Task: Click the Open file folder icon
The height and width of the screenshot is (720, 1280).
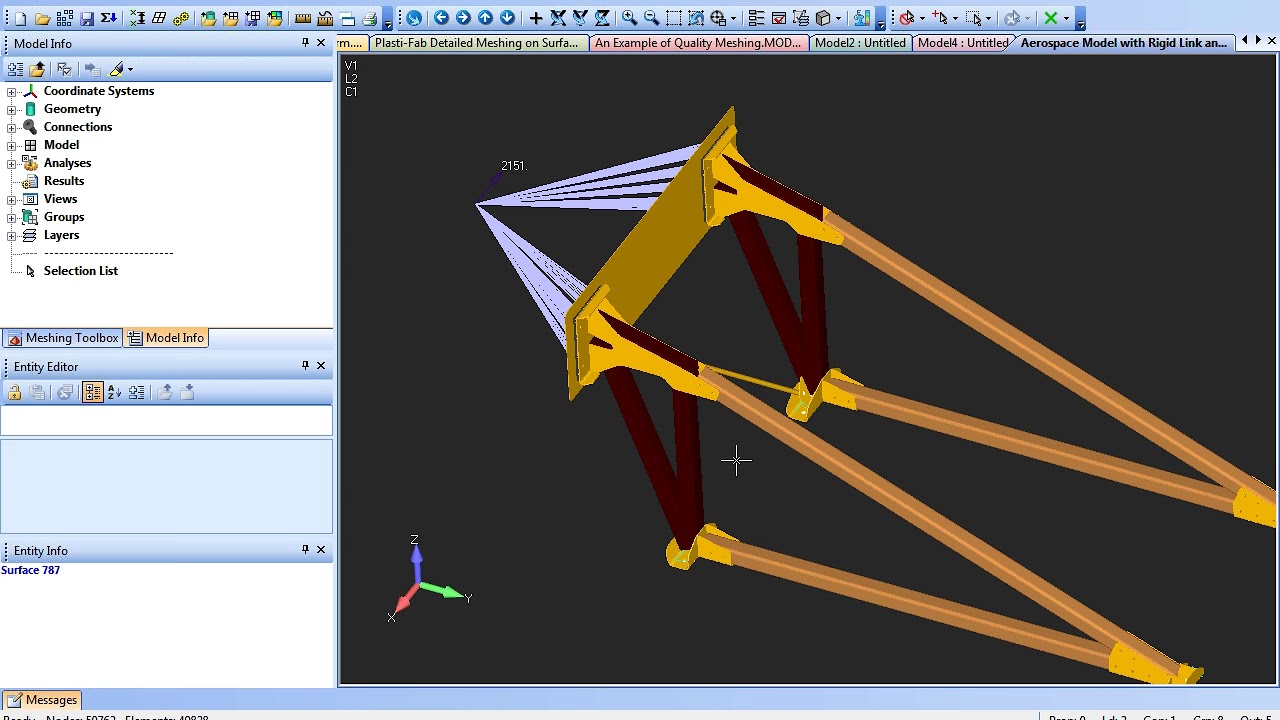Action: tap(42, 18)
